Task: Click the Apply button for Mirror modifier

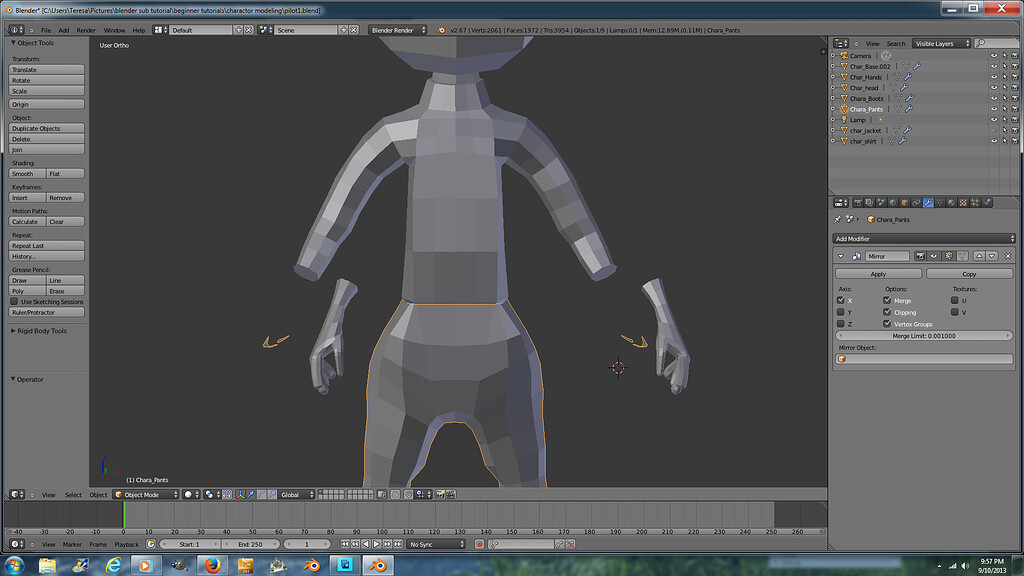Action: point(878,274)
